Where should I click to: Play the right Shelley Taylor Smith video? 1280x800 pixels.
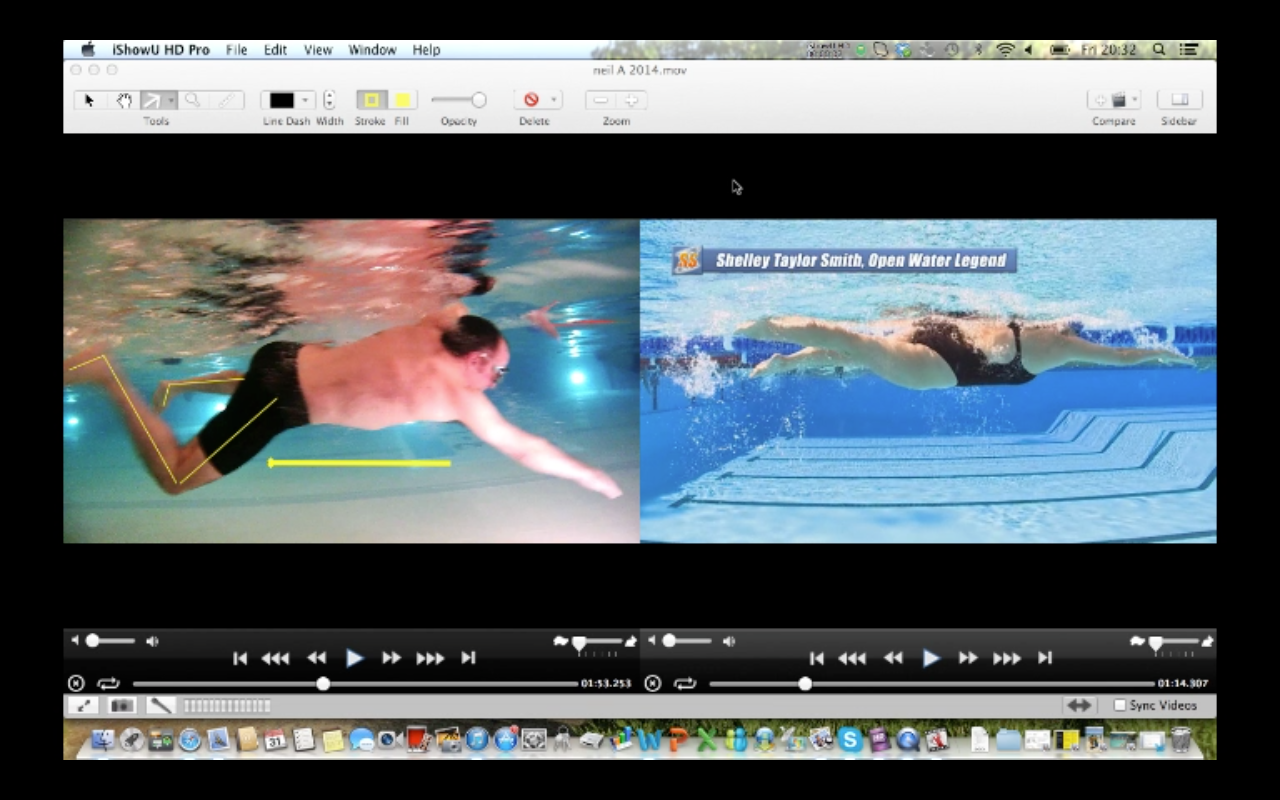click(931, 658)
